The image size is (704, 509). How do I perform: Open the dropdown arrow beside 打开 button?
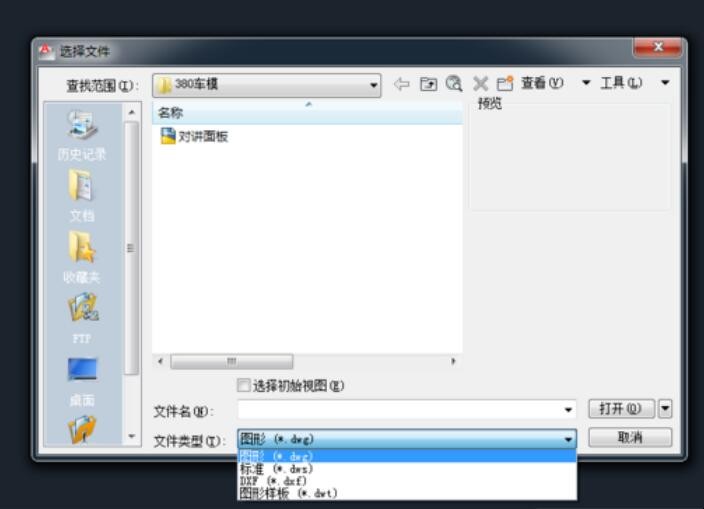666,409
